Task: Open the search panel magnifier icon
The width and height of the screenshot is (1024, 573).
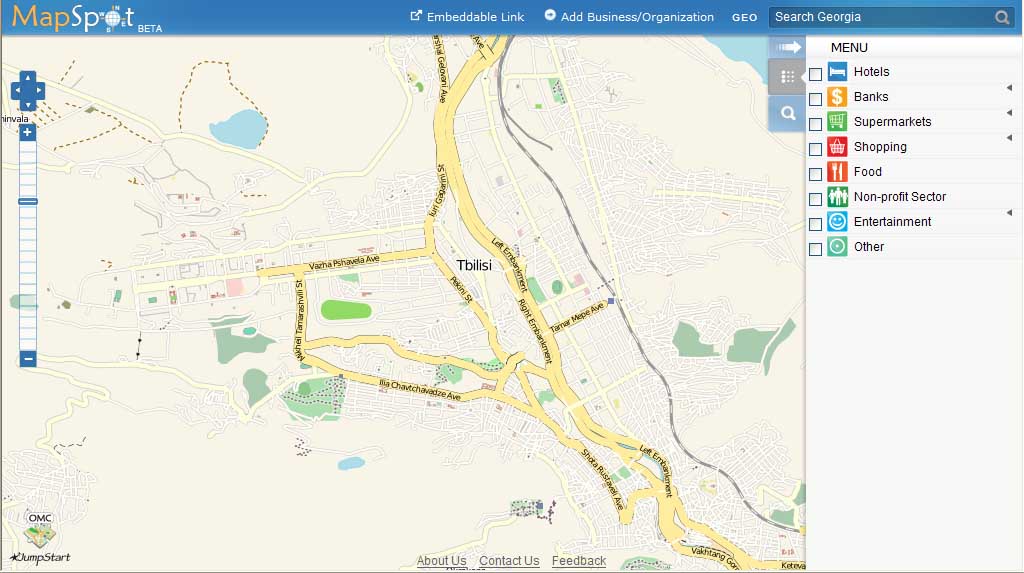Action: coord(788,113)
